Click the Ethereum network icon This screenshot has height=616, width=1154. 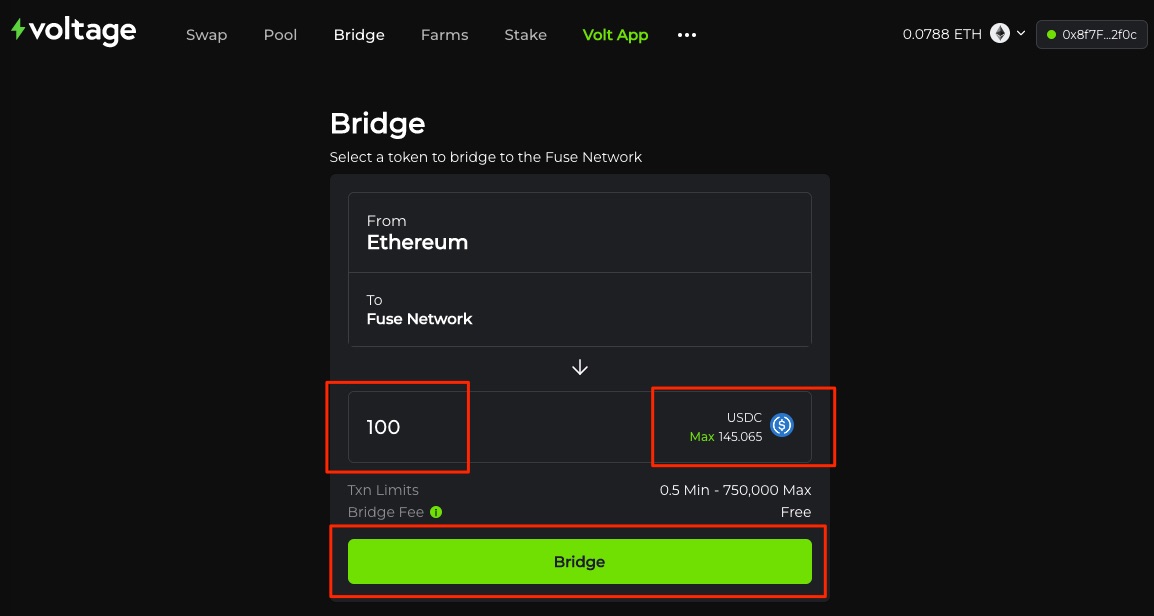click(1000, 34)
